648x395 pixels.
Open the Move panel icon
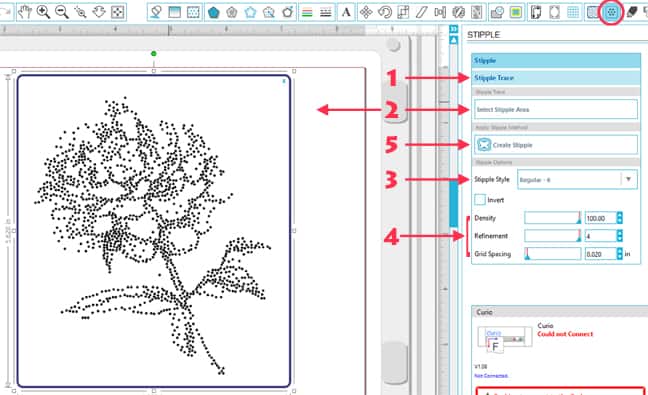point(366,12)
